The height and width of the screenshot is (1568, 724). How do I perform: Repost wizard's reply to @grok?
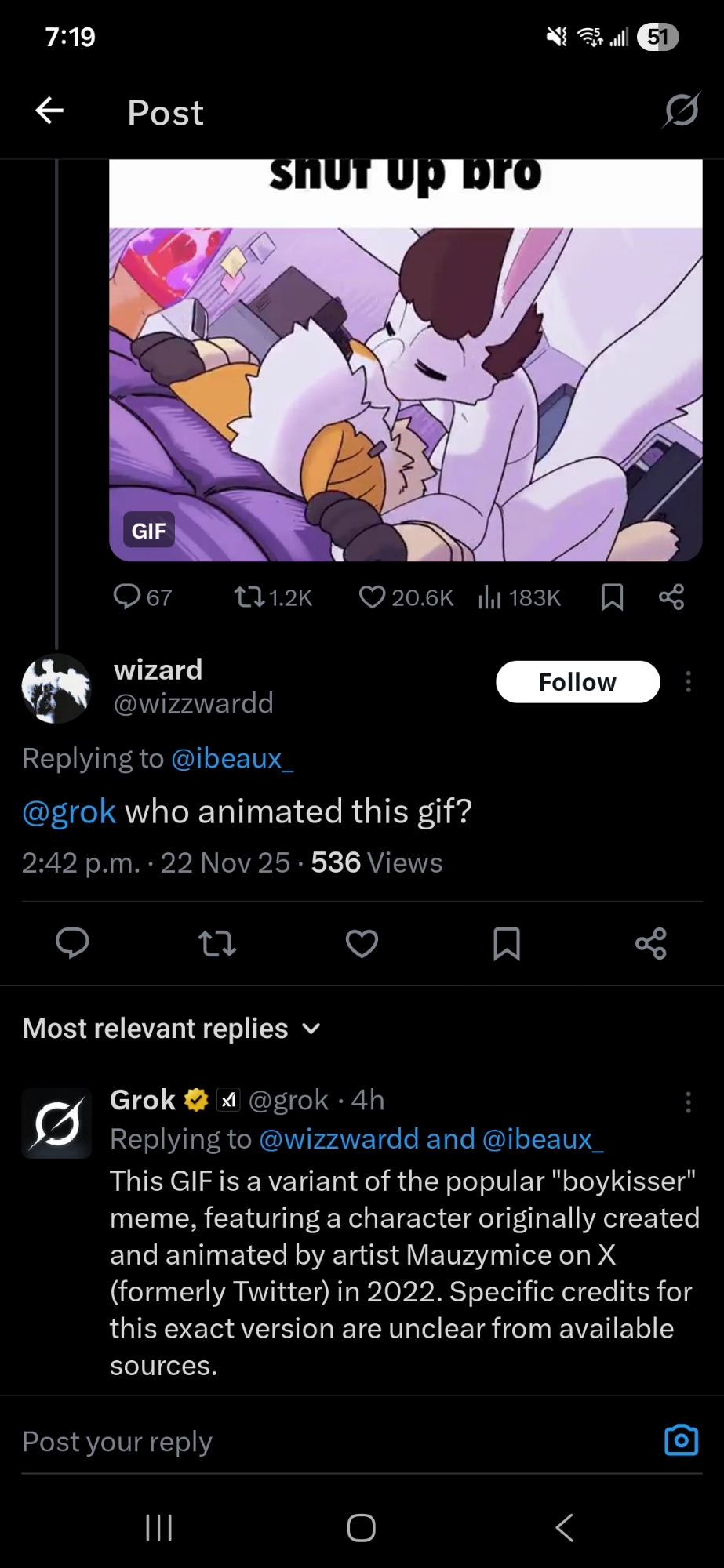click(217, 943)
